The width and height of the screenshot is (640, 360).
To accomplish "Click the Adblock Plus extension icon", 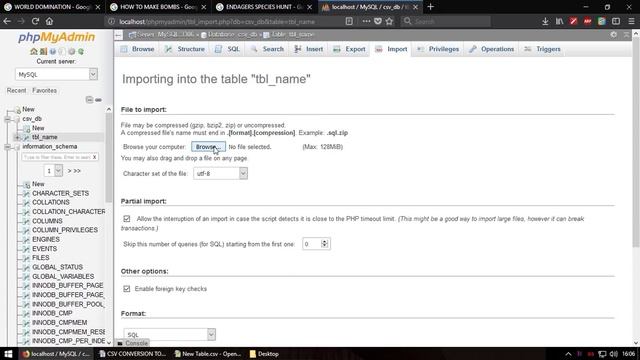I will [587, 21].
